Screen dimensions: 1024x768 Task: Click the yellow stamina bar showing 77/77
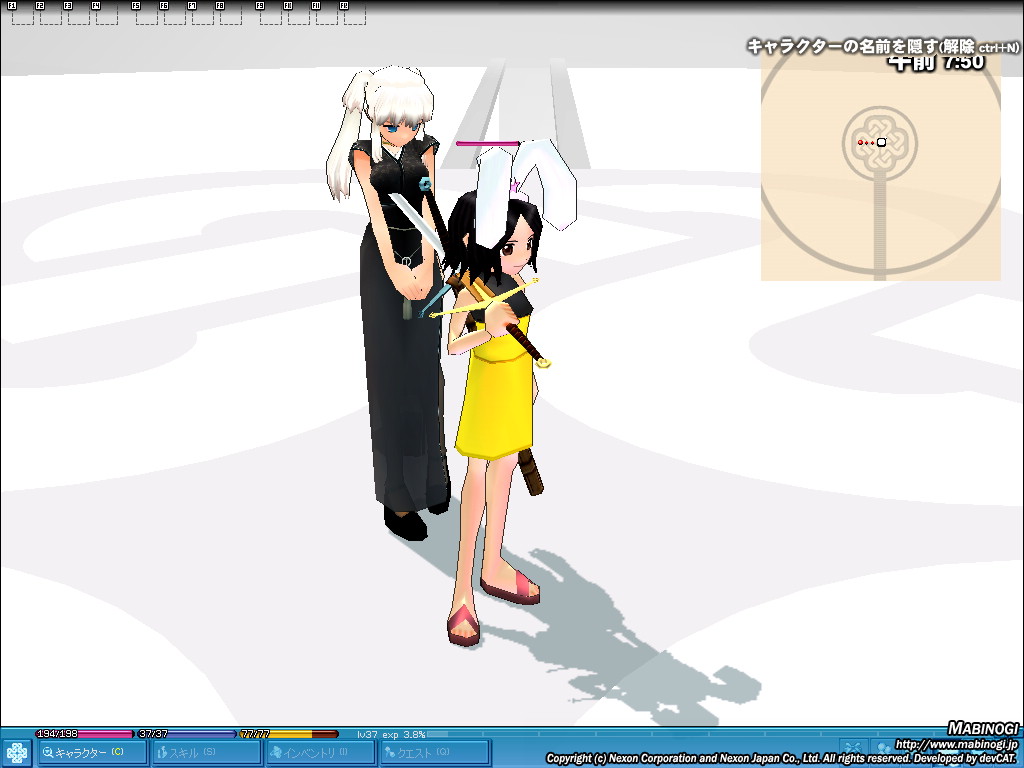(x=289, y=734)
